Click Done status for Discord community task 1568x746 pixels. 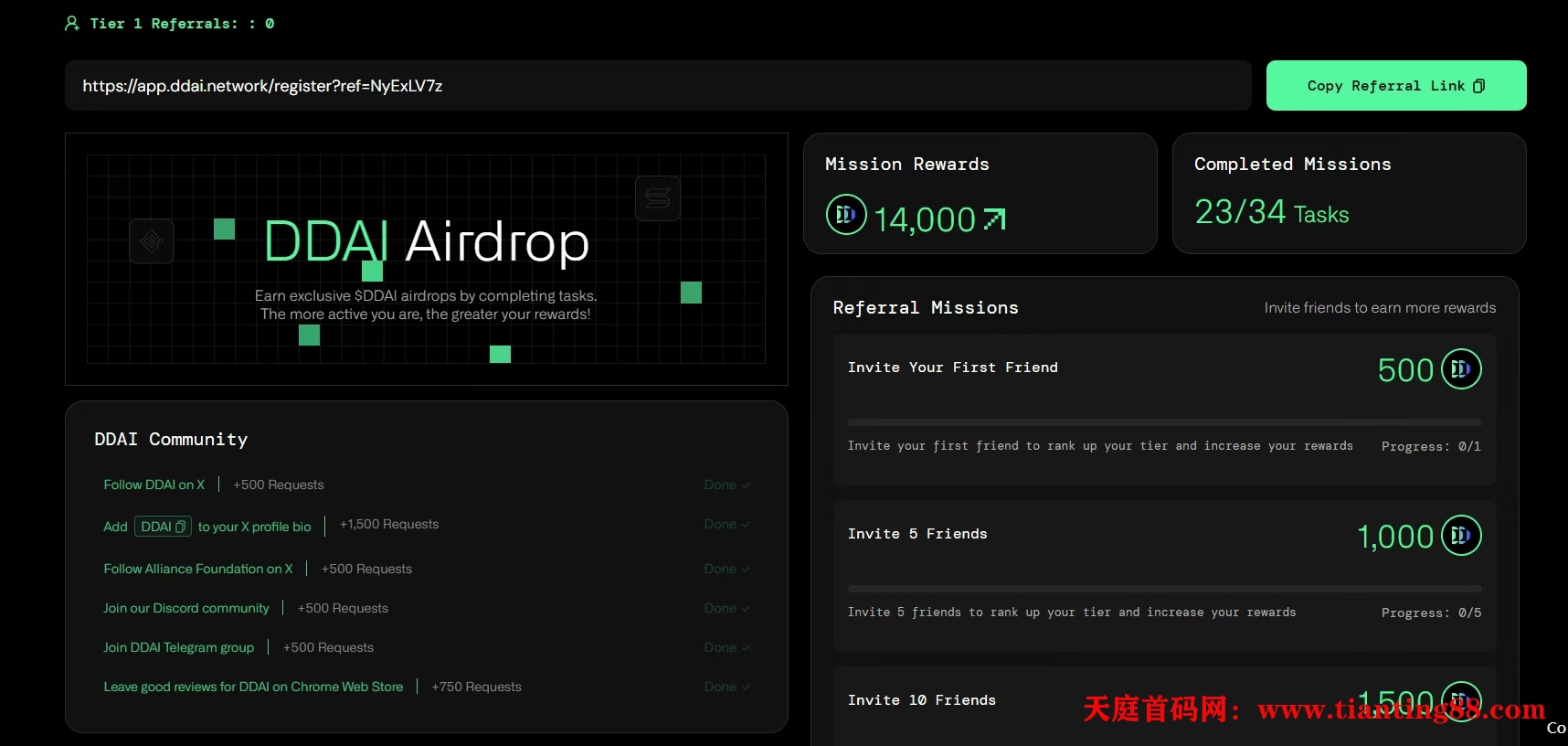click(x=726, y=608)
